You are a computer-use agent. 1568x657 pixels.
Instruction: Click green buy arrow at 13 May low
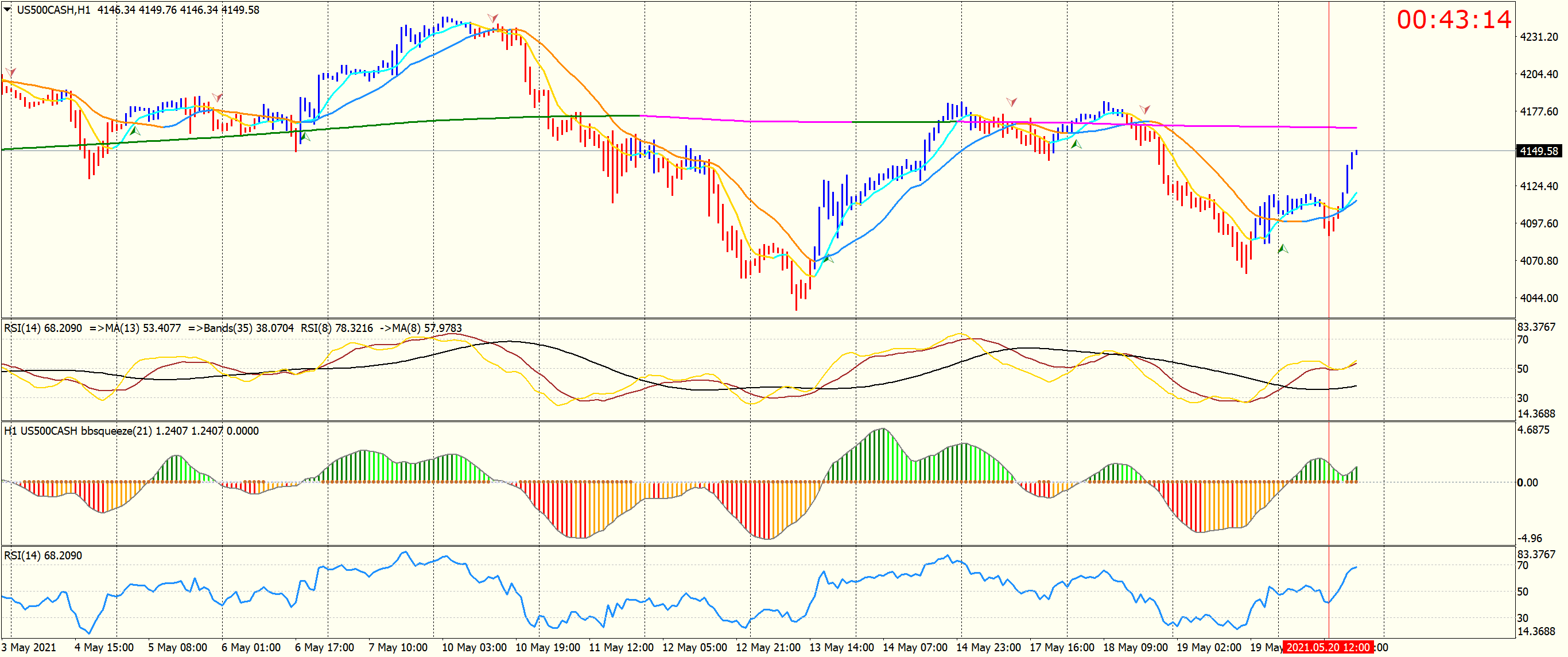click(x=828, y=259)
